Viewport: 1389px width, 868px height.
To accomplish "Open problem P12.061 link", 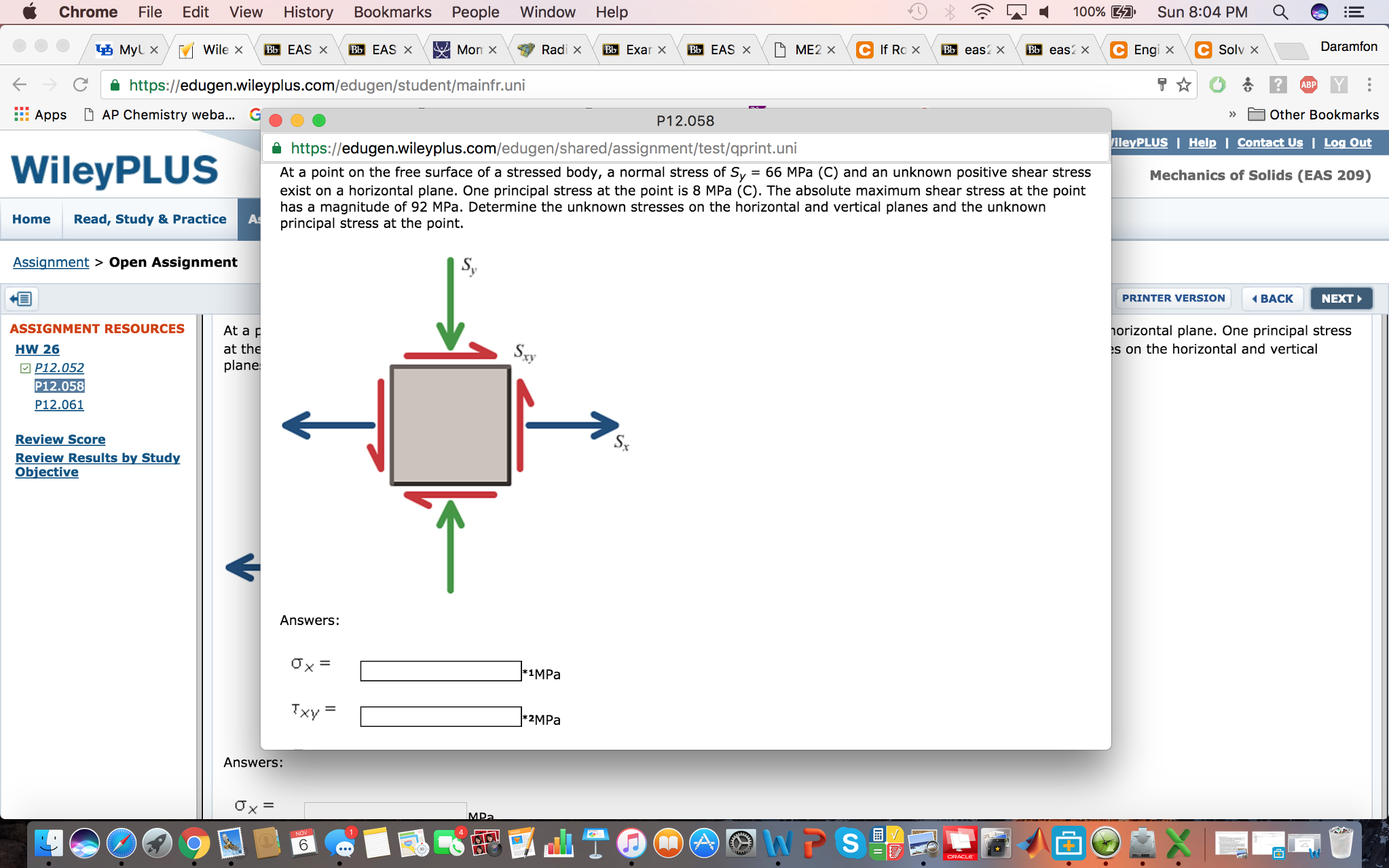I will pyautogui.click(x=59, y=404).
